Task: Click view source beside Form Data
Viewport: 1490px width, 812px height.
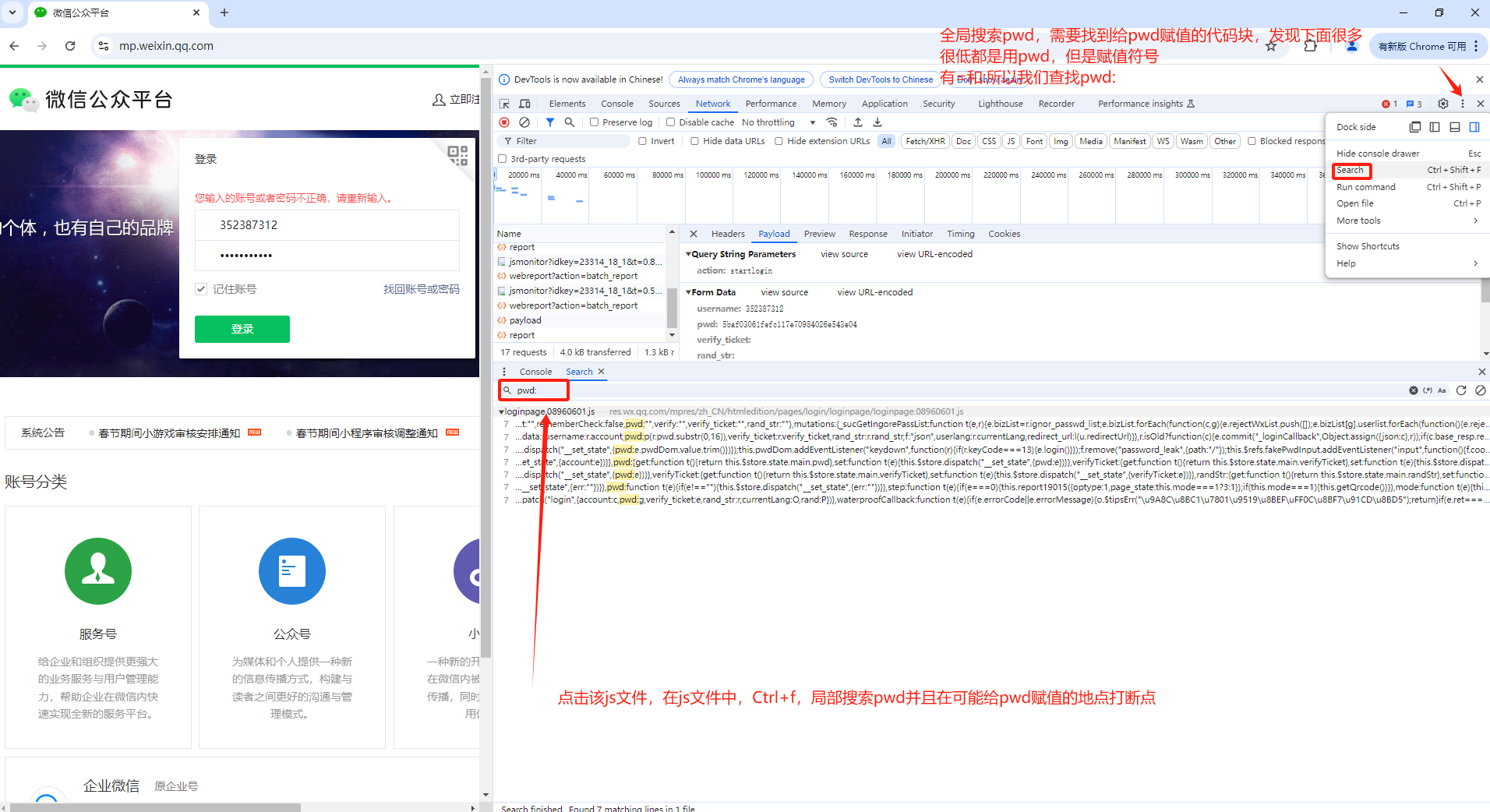Action: point(784,292)
